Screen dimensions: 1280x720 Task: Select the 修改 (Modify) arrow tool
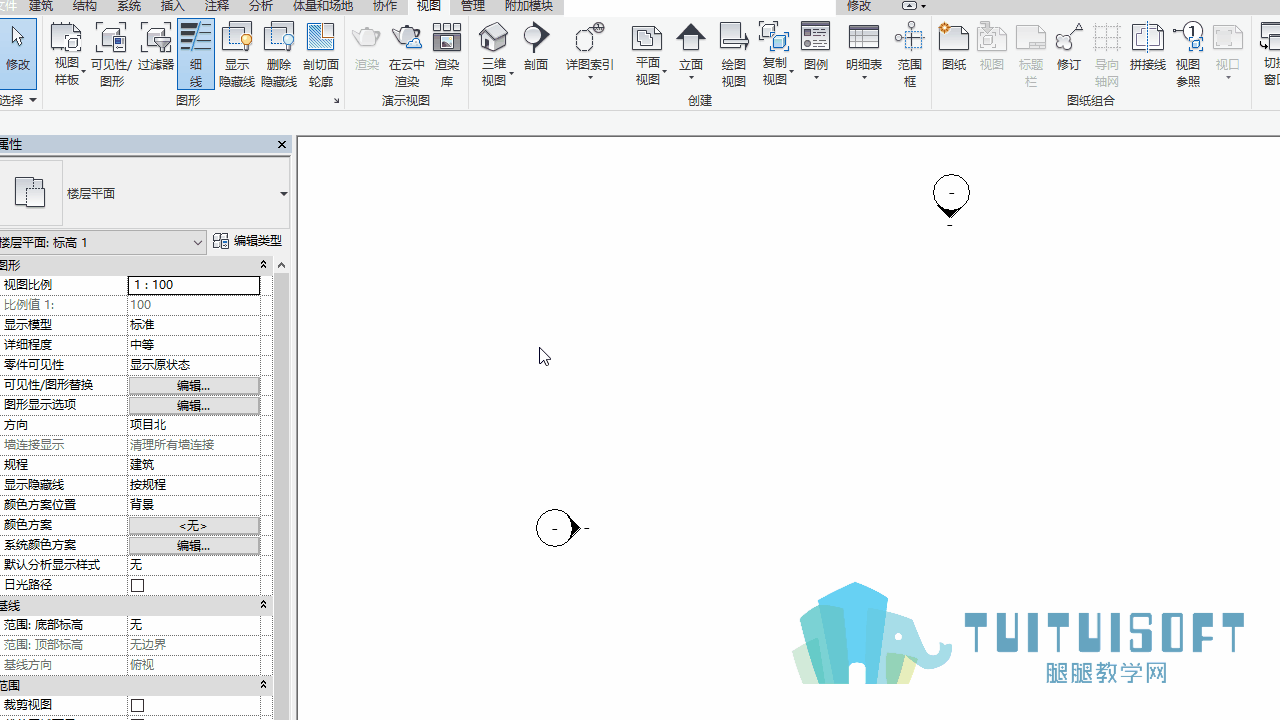pyautogui.click(x=18, y=54)
